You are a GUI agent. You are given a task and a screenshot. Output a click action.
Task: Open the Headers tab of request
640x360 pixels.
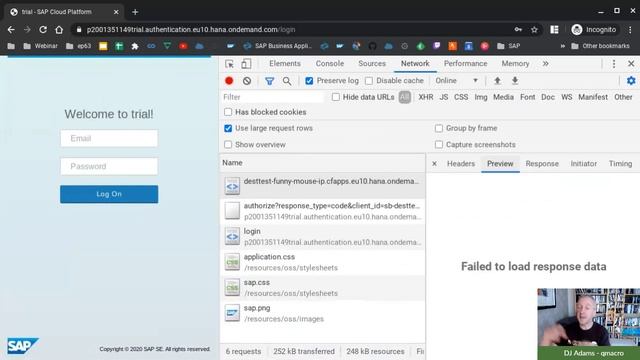[x=461, y=164]
